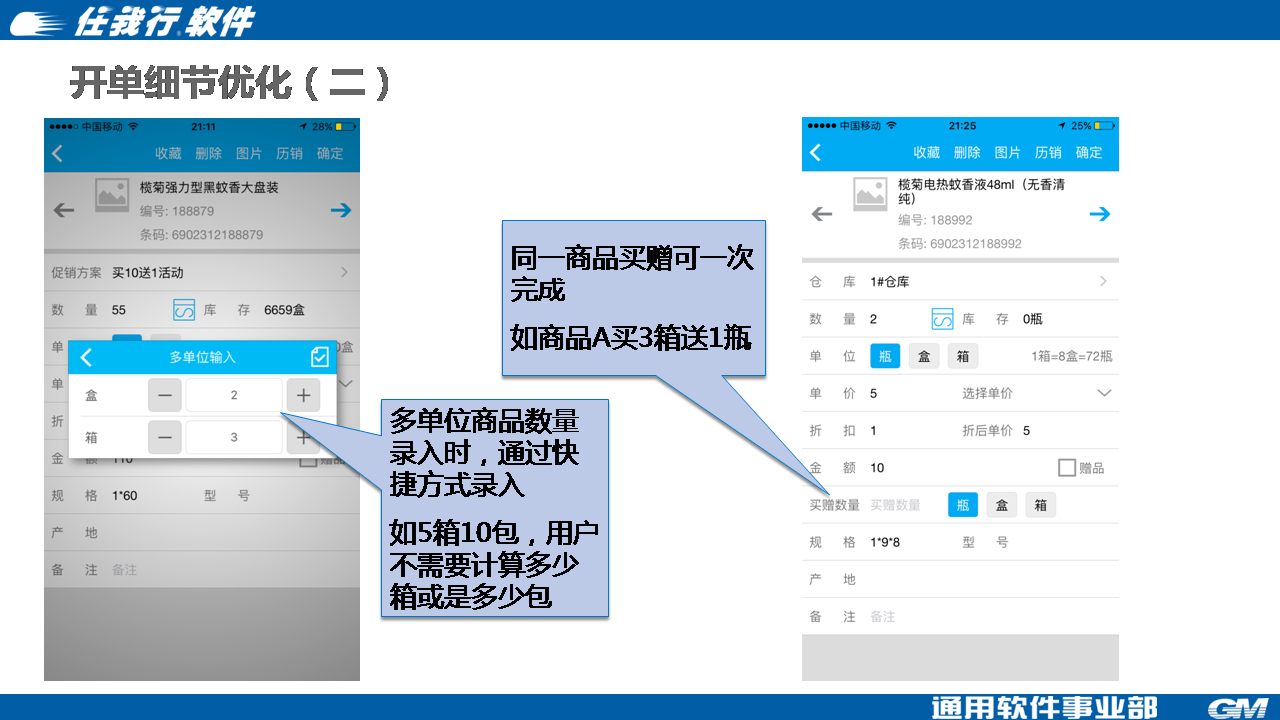Decrease the 盒 quantity with minus button
Viewport: 1280px width, 720px height.
tap(165, 396)
